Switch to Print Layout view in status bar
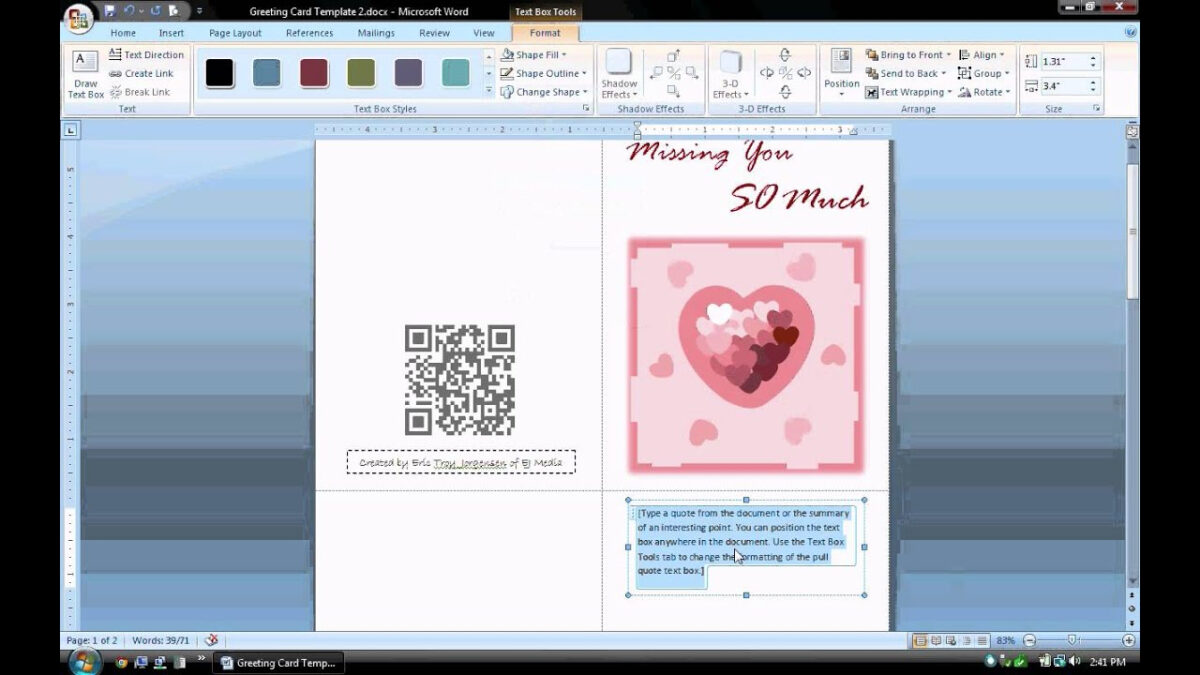 919,640
